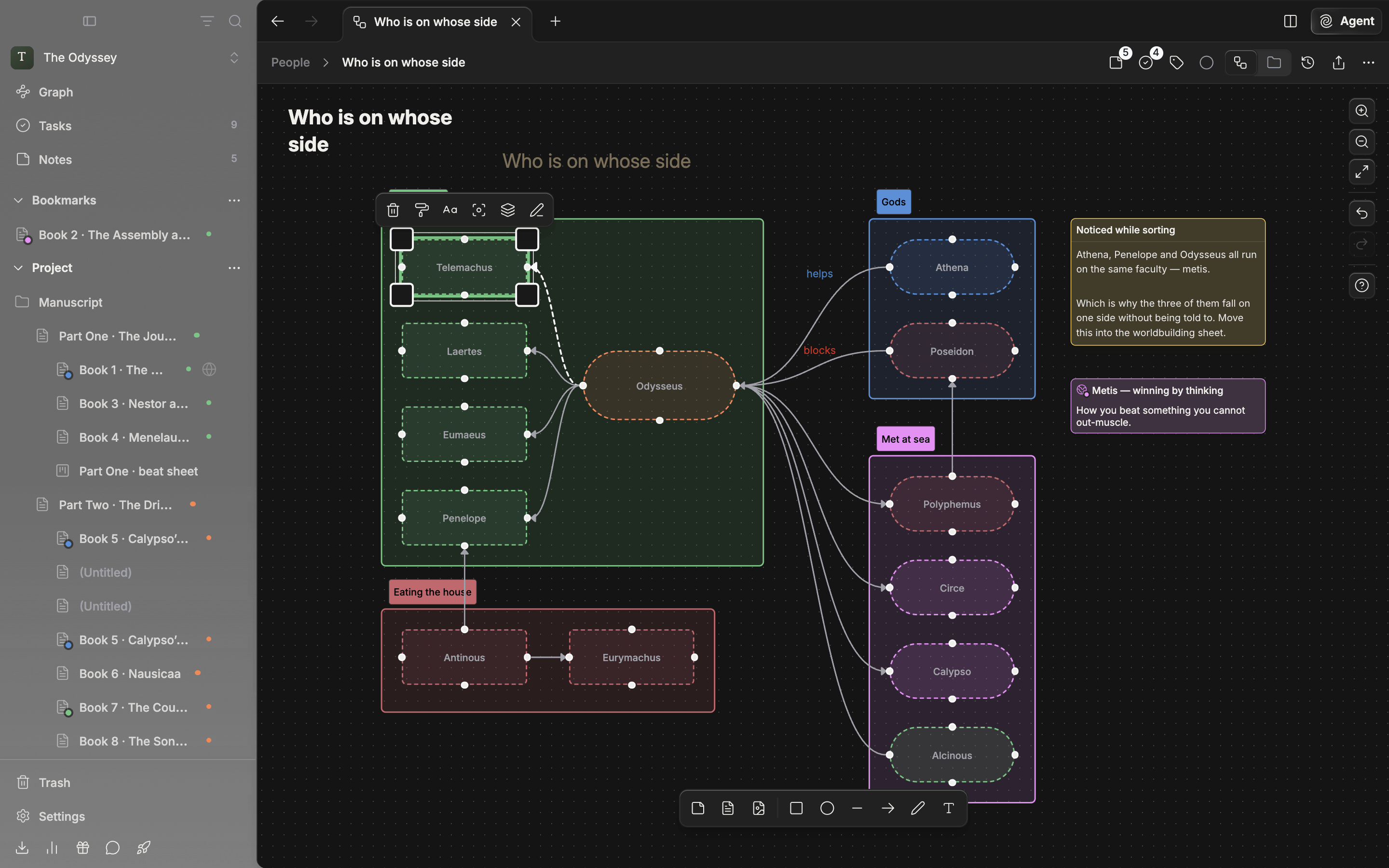Open the layers ordering icon
Image resolution: width=1389 pixels, height=868 pixels.
[507, 210]
